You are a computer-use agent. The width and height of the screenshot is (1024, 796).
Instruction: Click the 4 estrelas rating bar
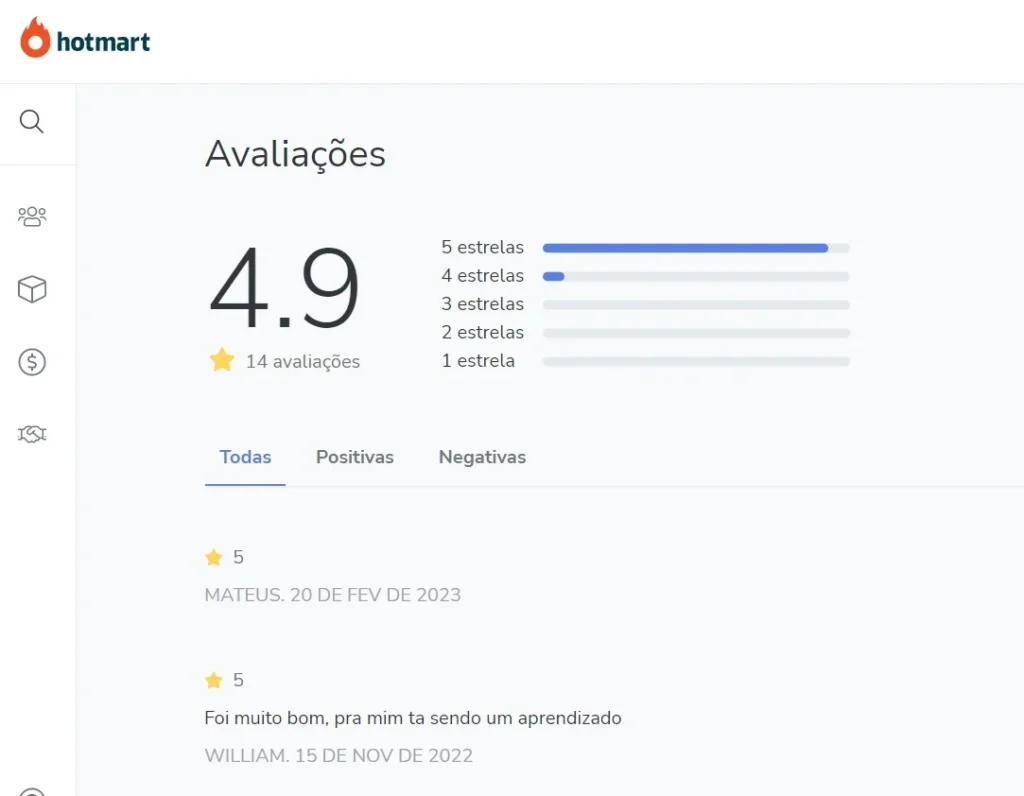tap(696, 276)
